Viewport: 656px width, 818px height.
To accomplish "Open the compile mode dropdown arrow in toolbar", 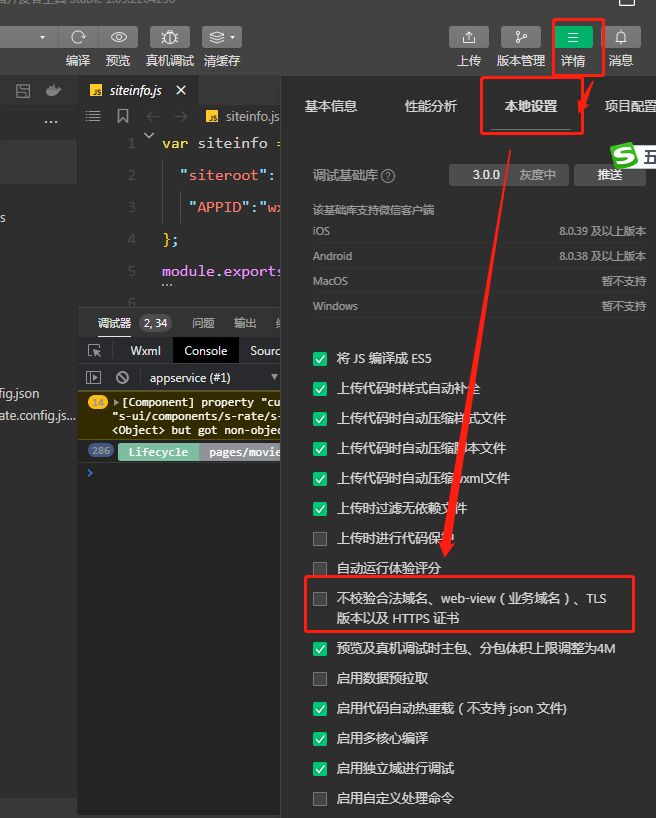I will [x=42, y=37].
